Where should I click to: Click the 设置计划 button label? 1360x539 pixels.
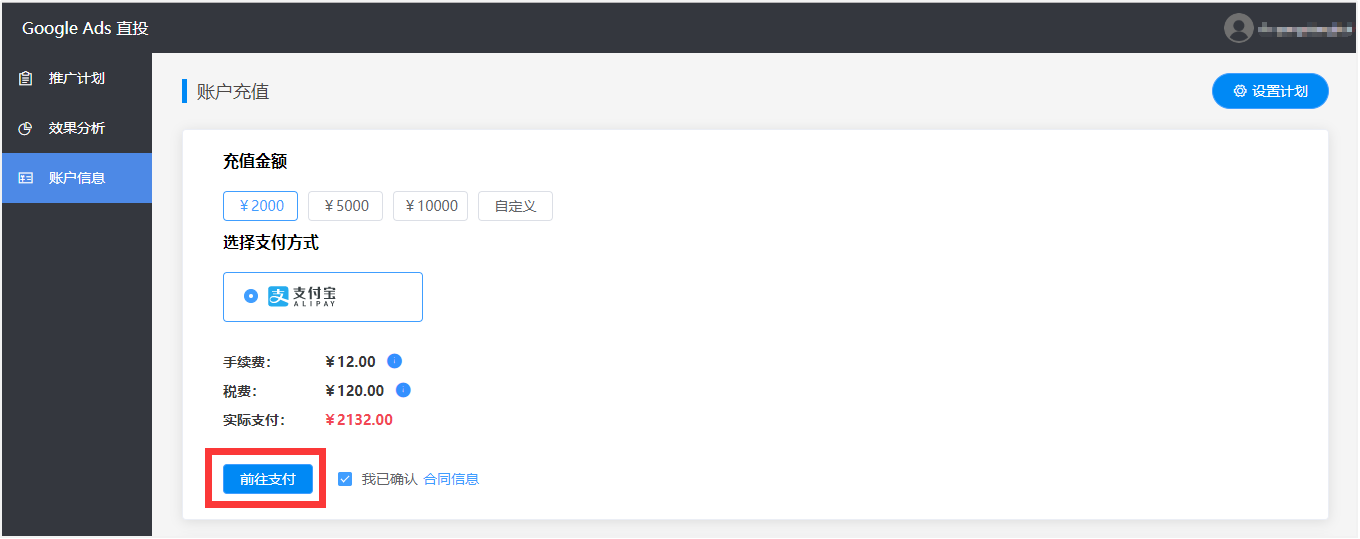[x=1279, y=91]
